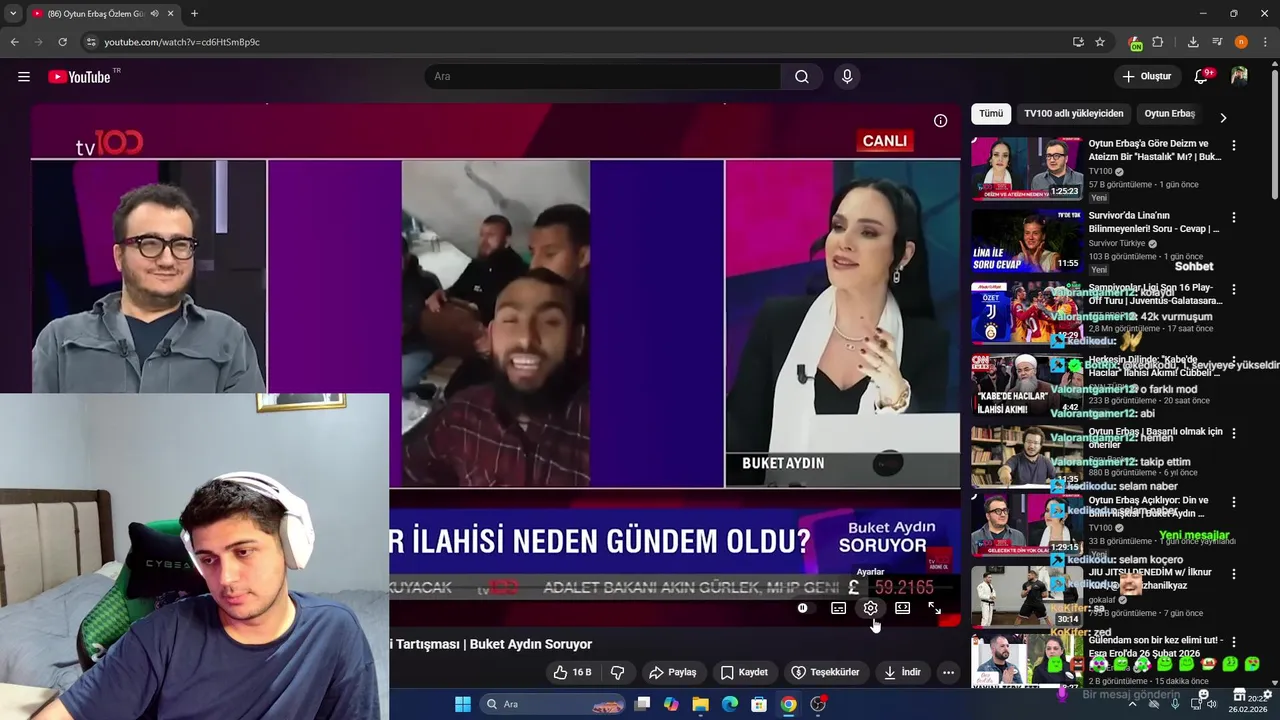Open menu for Survivor'da Lina'nın video
Viewport: 1280px width, 720px height.
tap(1233, 217)
